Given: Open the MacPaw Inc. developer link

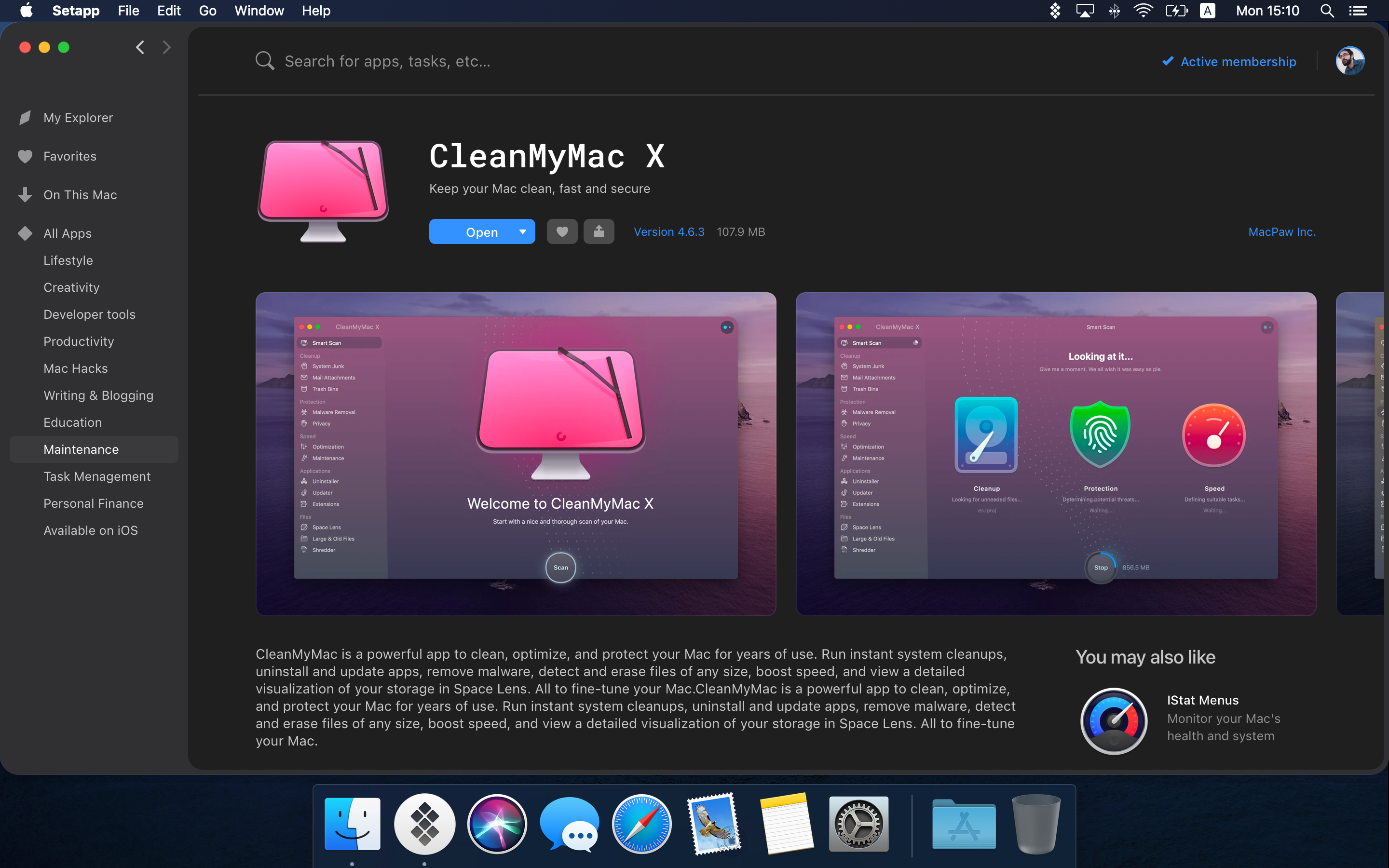Looking at the screenshot, I should pos(1281,232).
